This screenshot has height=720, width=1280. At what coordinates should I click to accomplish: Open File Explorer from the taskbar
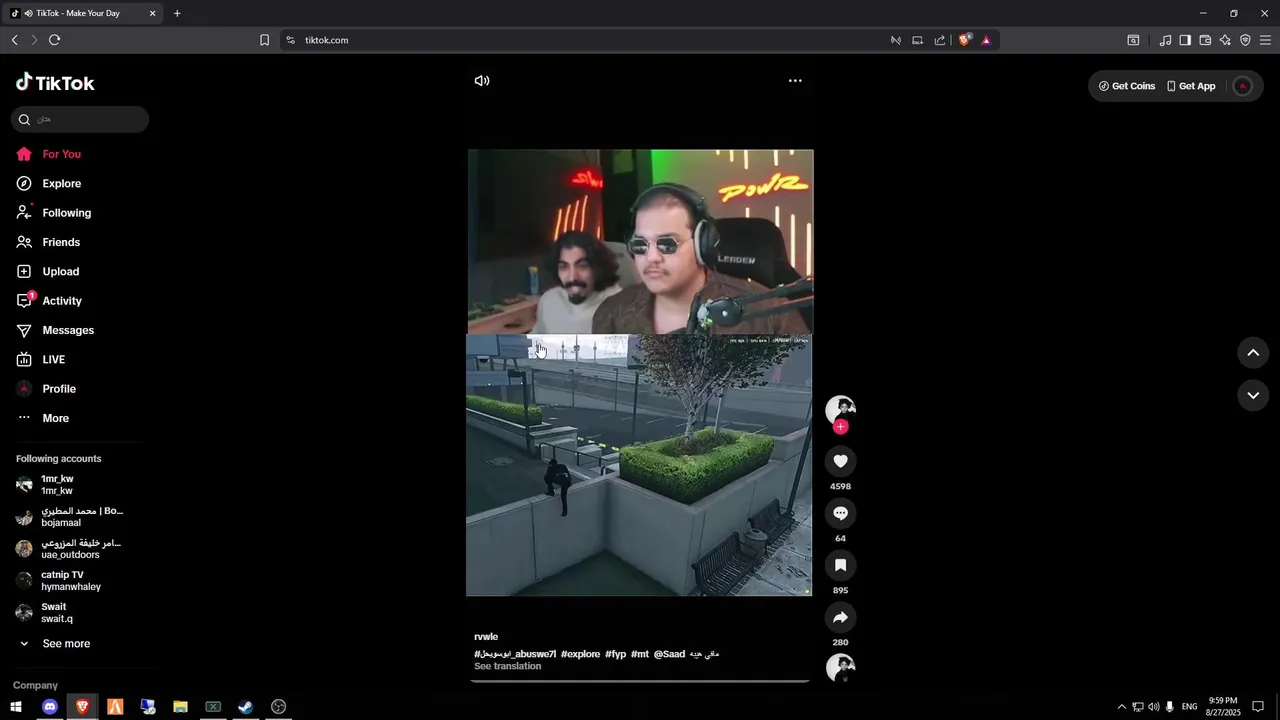[x=180, y=707]
